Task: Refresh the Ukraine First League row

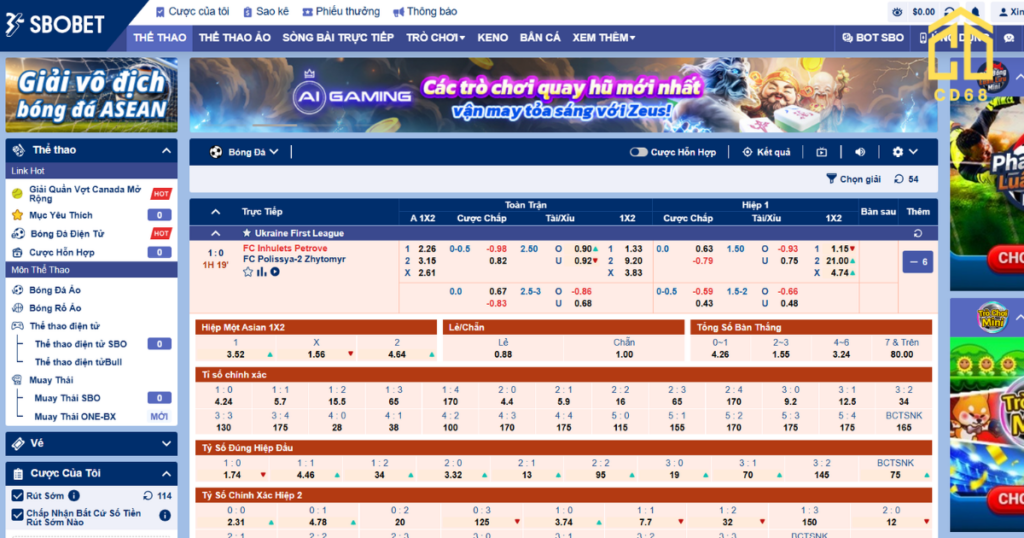Action: coord(918,233)
